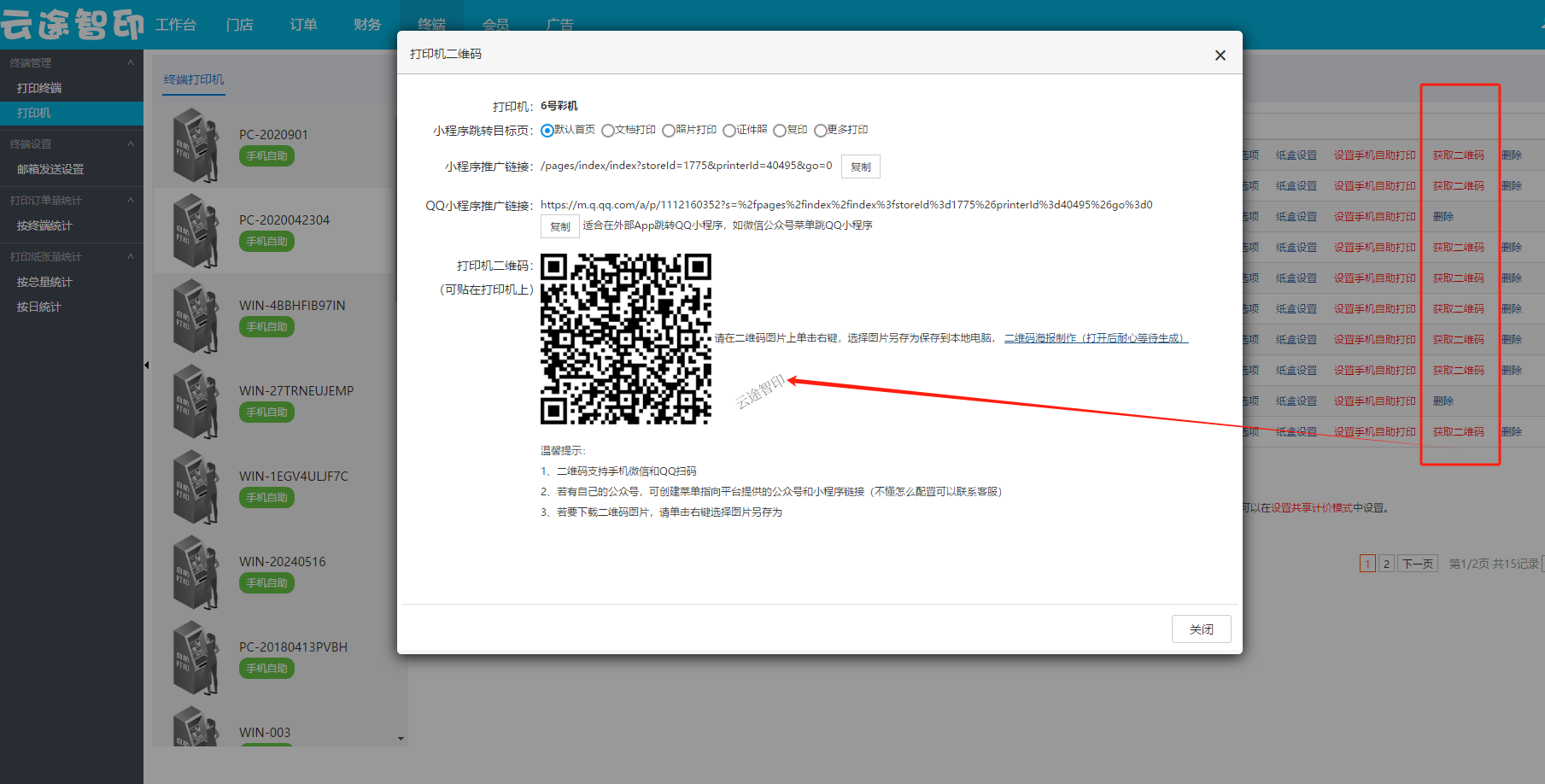Select the WIN-4BBHFIB97IN terminal name

point(292,306)
